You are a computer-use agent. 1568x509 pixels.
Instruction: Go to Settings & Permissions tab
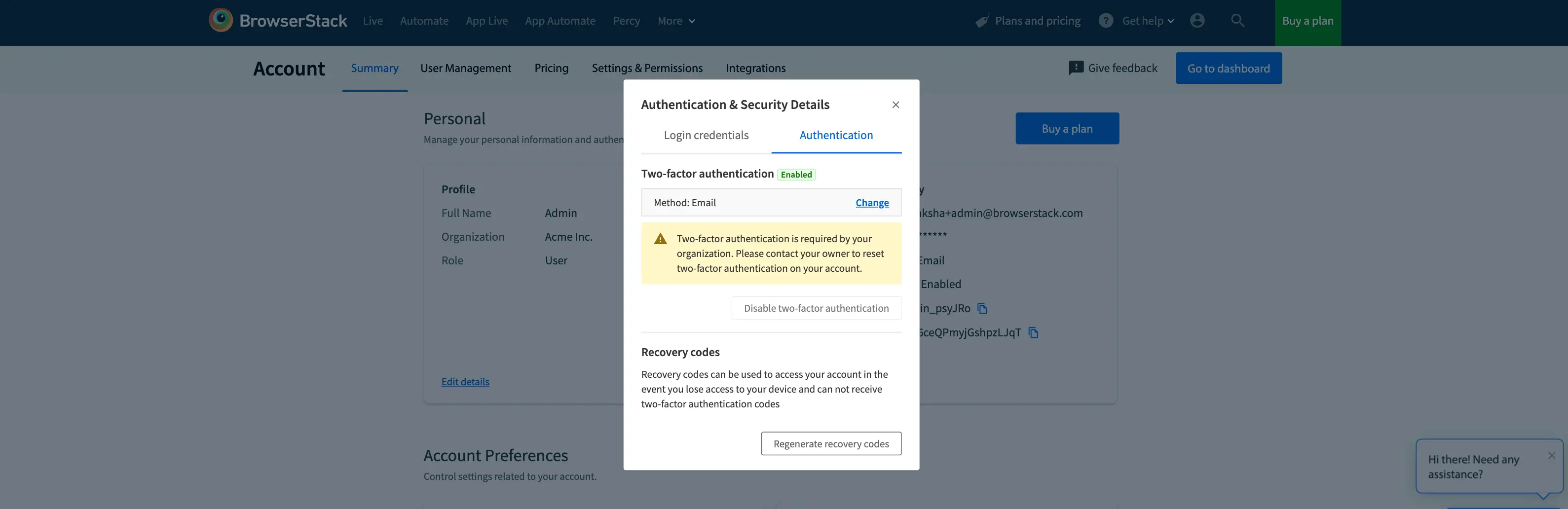(x=647, y=68)
